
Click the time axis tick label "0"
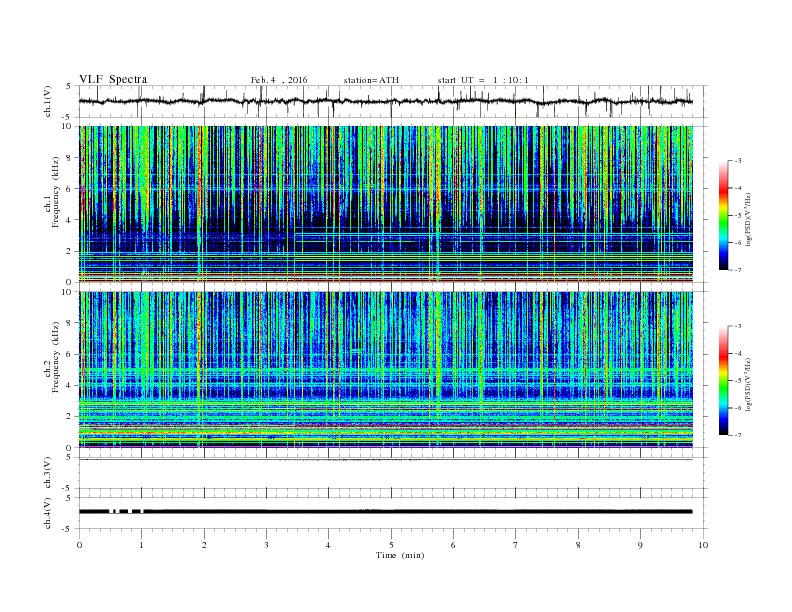(79, 545)
